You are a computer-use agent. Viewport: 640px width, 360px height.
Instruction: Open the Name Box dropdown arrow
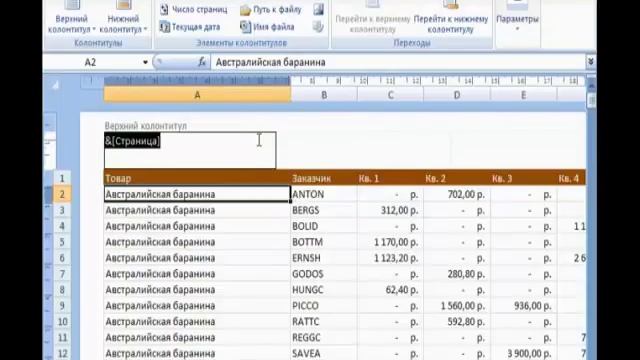145,62
